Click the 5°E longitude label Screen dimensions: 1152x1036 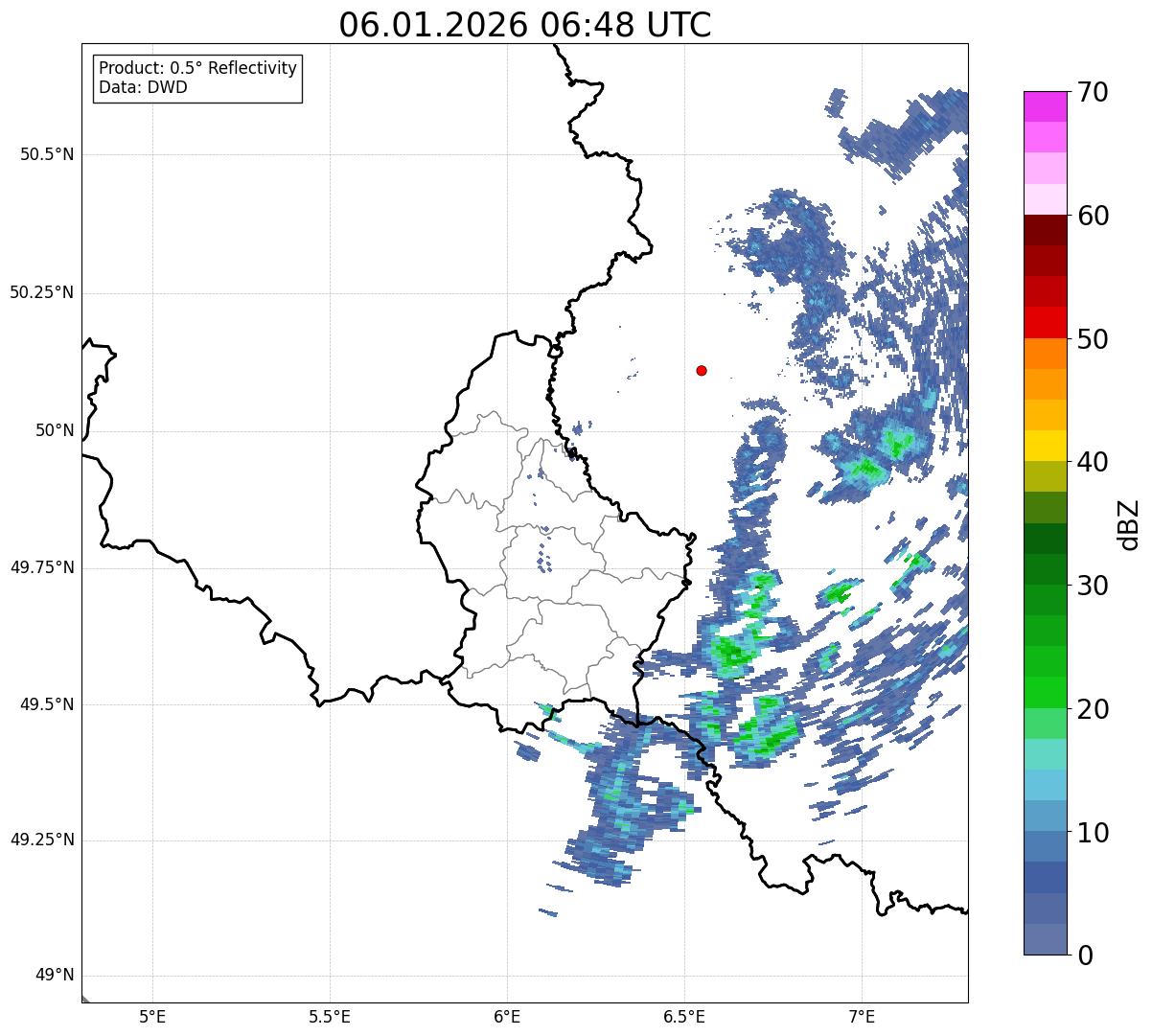tap(152, 1016)
